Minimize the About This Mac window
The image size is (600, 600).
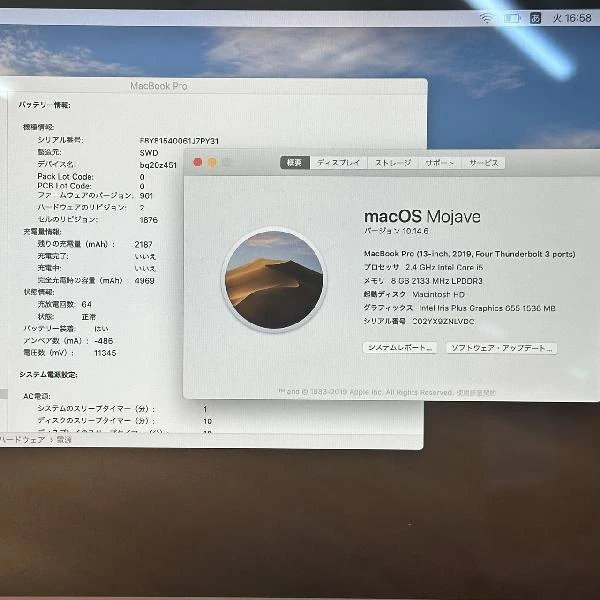(x=212, y=163)
